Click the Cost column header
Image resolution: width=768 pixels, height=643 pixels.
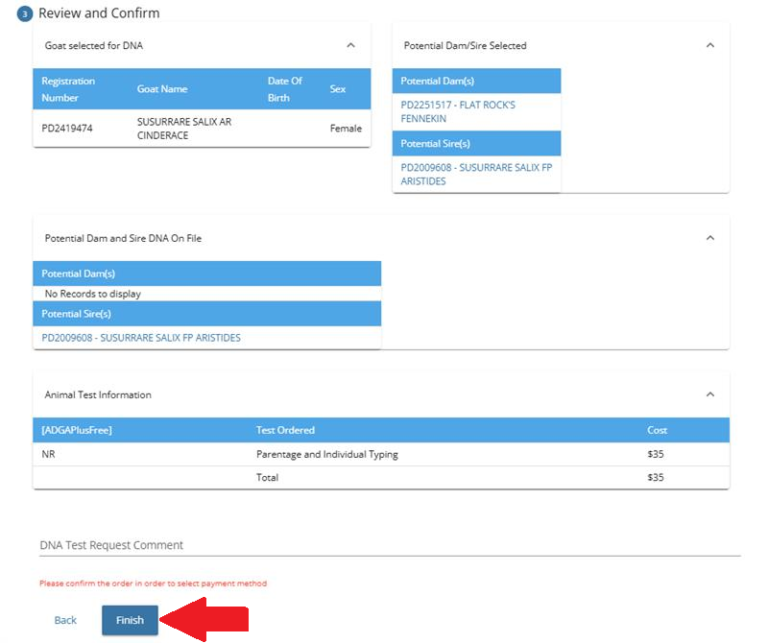click(x=655, y=430)
